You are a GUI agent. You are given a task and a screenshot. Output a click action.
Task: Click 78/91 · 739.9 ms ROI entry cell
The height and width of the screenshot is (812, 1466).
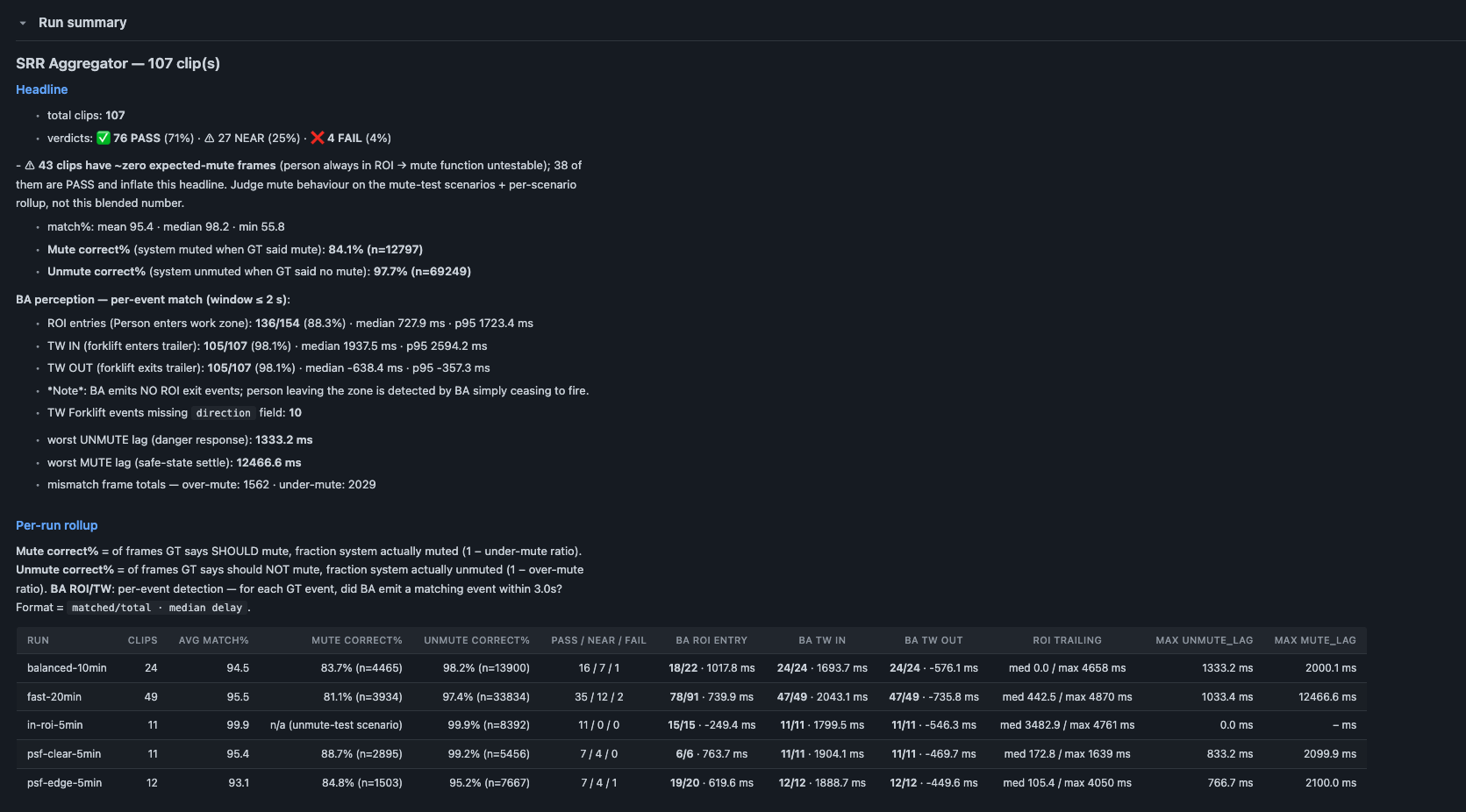coord(712,697)
